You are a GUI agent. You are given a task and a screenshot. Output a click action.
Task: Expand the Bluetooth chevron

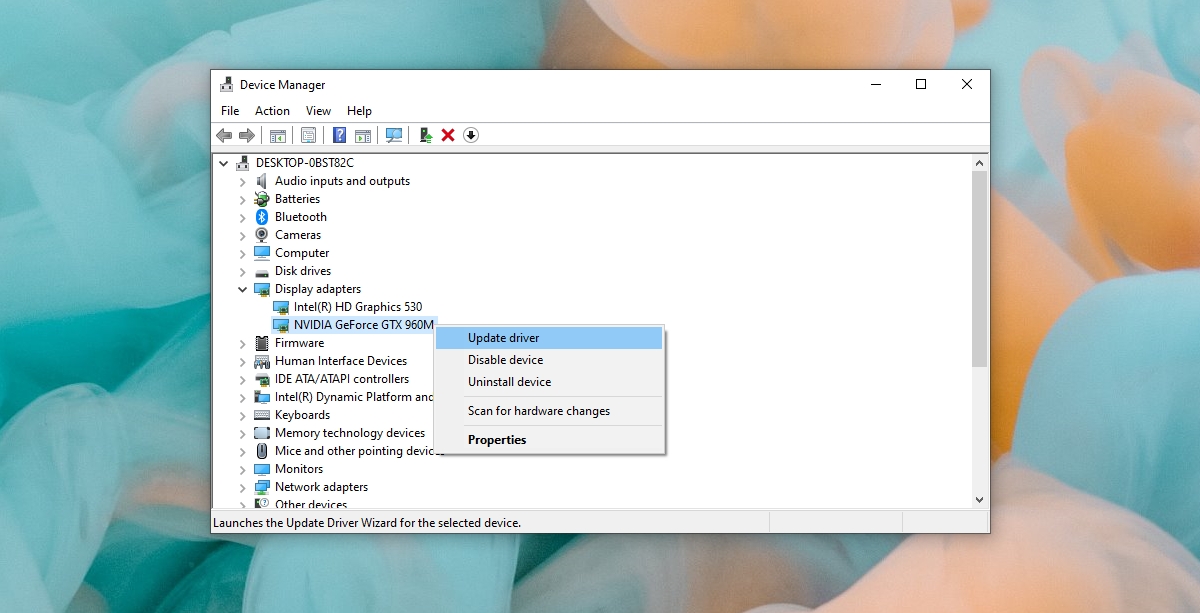243,217
